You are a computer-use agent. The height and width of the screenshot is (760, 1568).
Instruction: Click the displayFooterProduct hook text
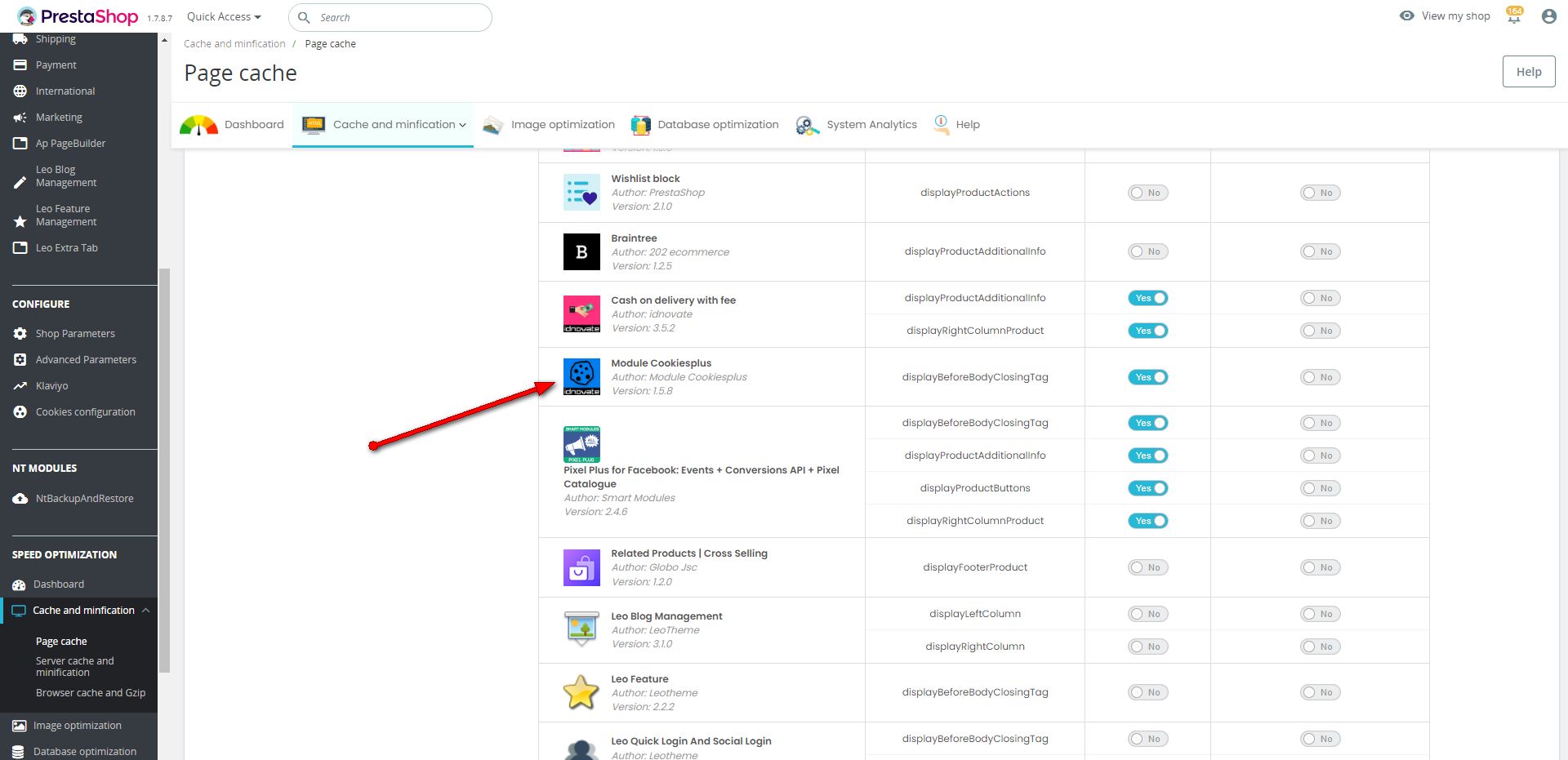point(975,567)
